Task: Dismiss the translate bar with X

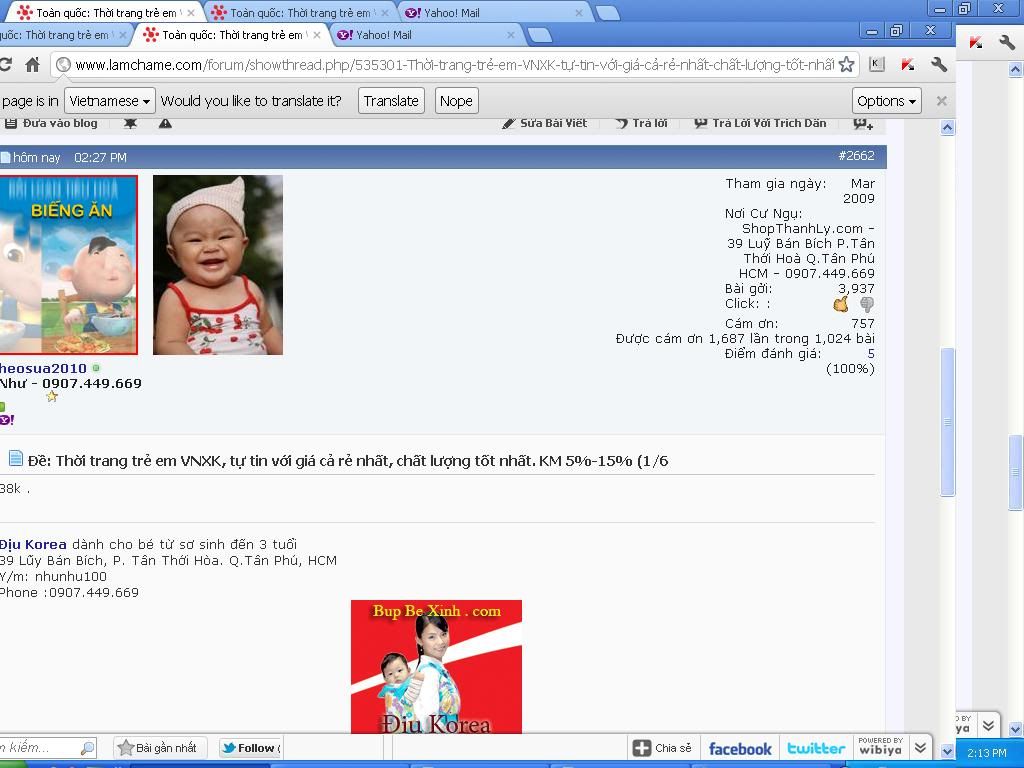Action: click(941, 101)
